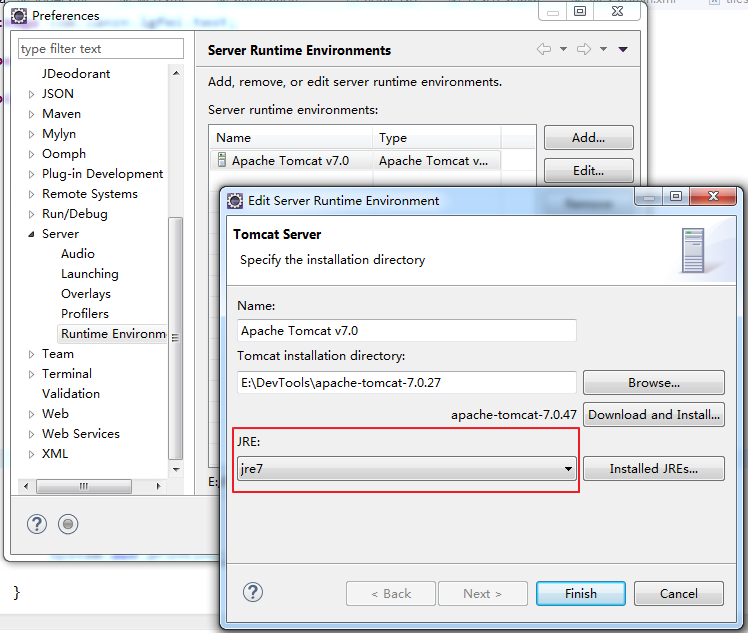Screen dimensions: 748x633
Task: Click the Cancel button
Action: 678,593
